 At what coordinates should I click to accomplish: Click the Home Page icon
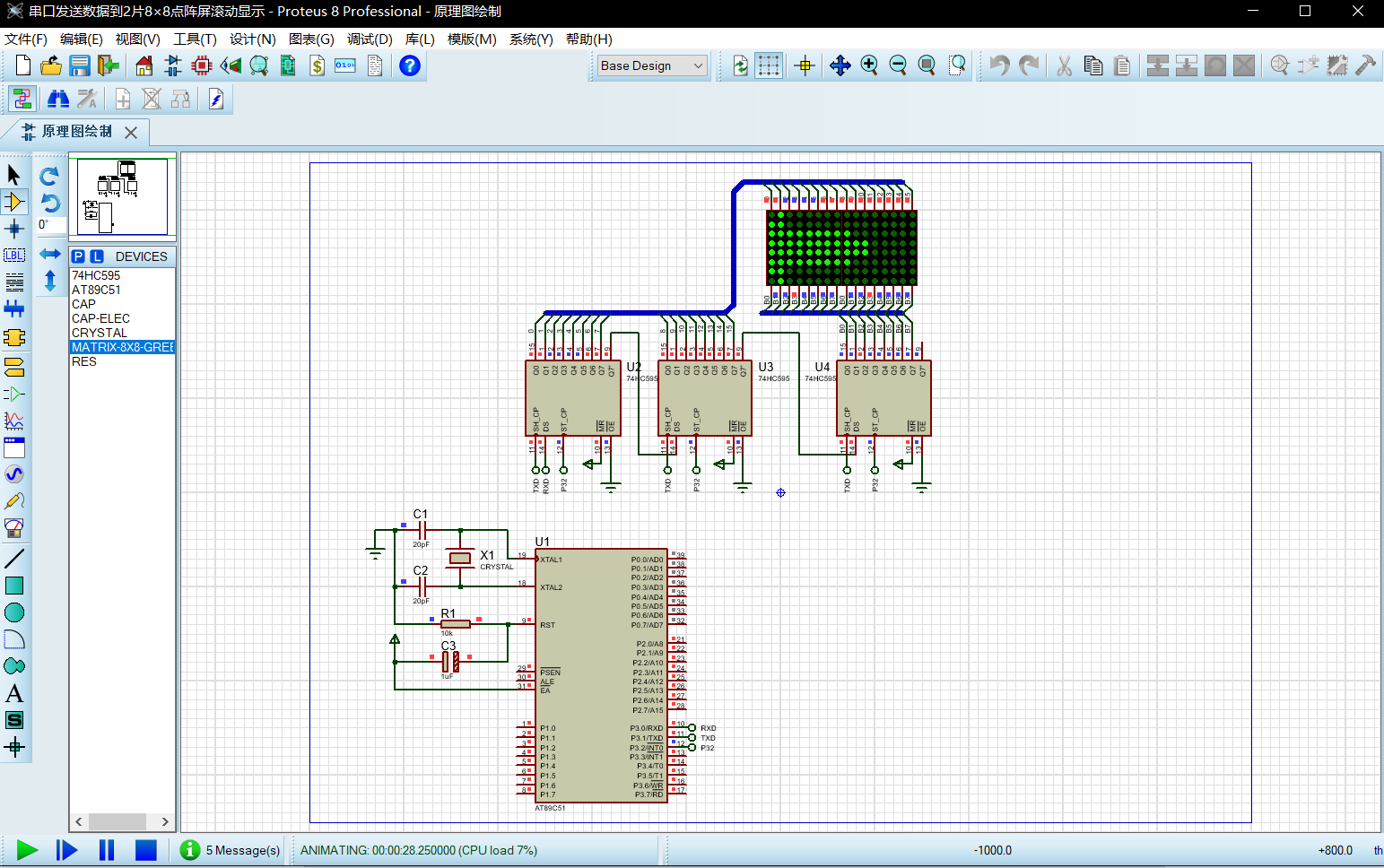(x=144, y=65)
